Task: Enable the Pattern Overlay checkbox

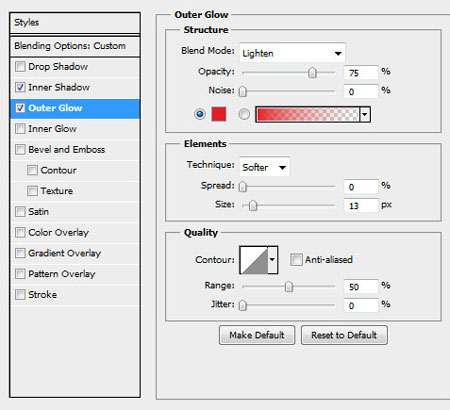Action: tap(20, 274)
